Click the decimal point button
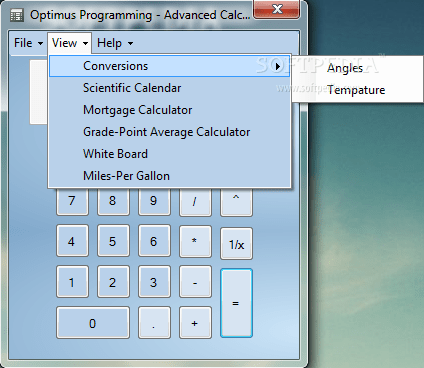This screenshot has height=368, width=424. (x=154, y=323)
